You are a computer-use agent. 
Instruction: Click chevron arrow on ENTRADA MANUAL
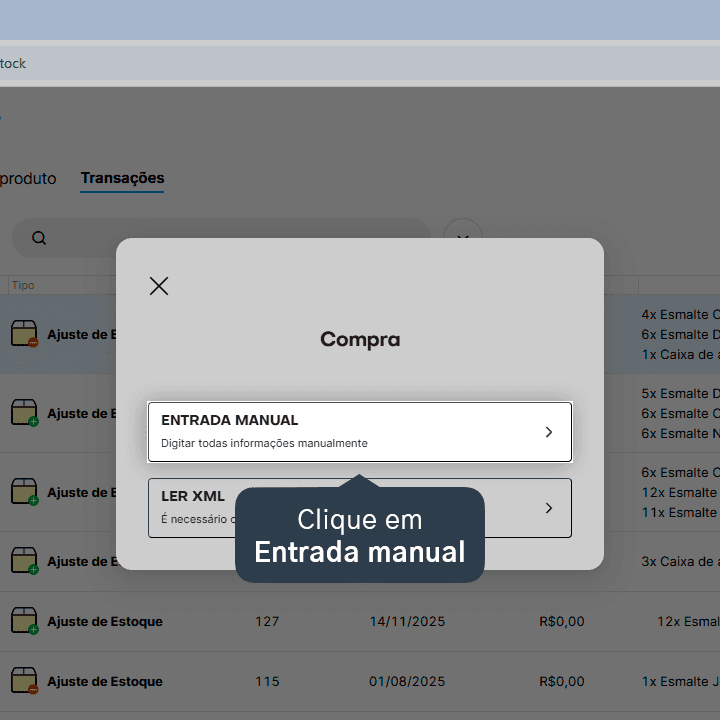549,432
